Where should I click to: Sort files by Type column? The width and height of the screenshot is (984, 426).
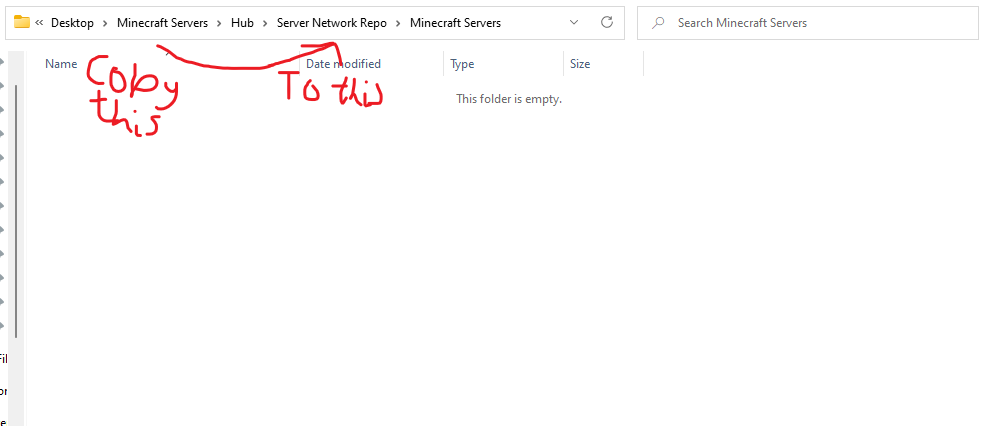coord(462,64)
